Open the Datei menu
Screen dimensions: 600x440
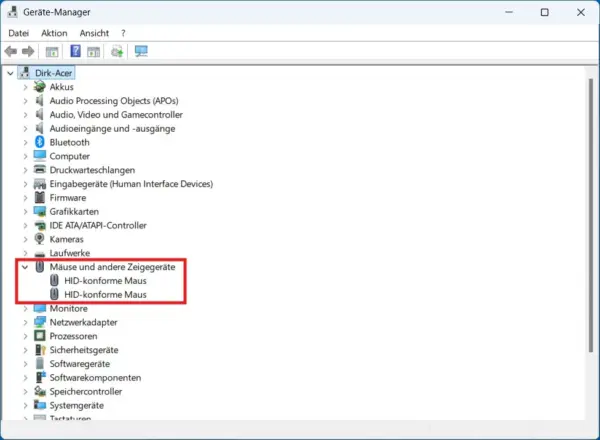[18, 33]
